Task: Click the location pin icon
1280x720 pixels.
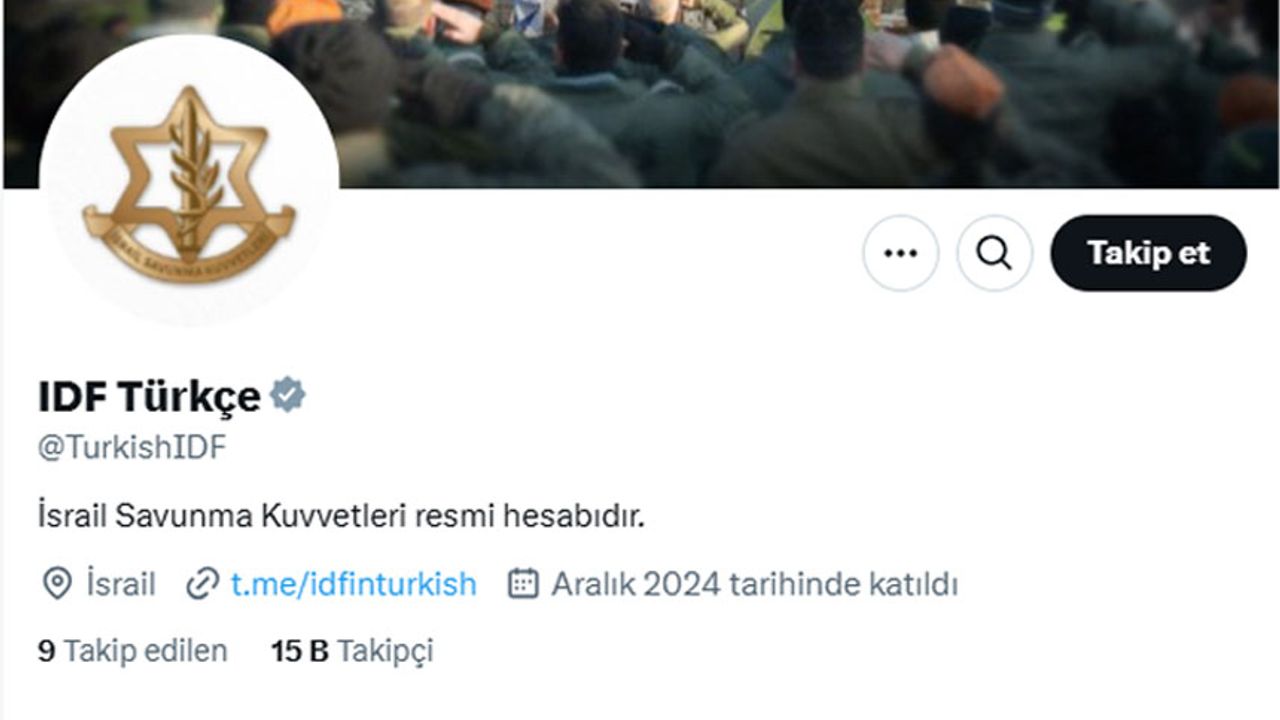Action: tap(57, 584)
